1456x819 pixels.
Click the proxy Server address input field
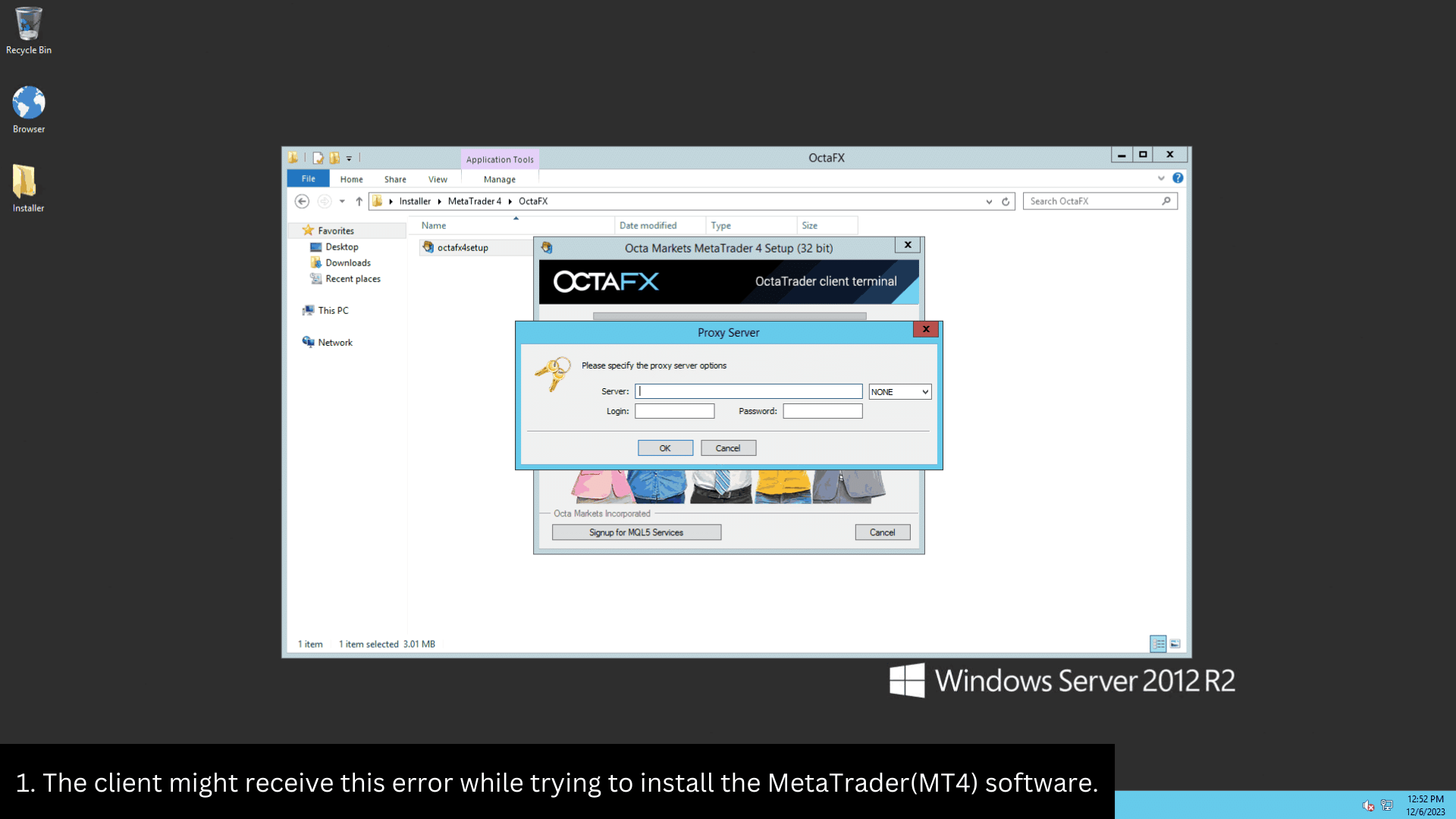pos(748,391)
